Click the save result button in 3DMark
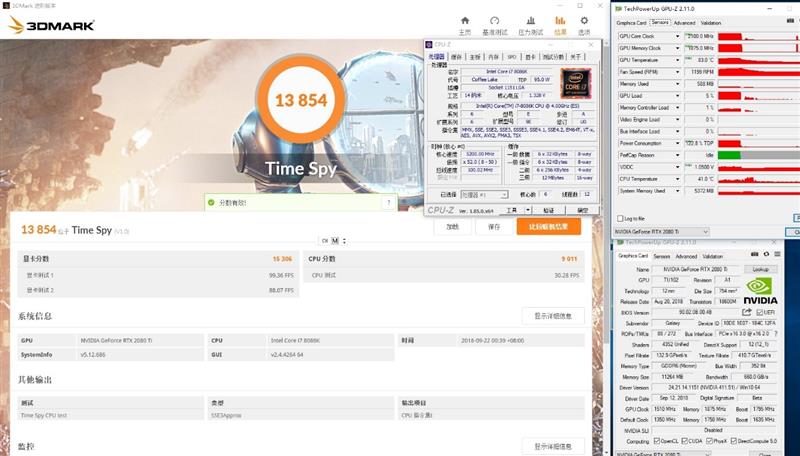Image resolution: width=800 pixels, height=456 pixels. click(494, 226)
